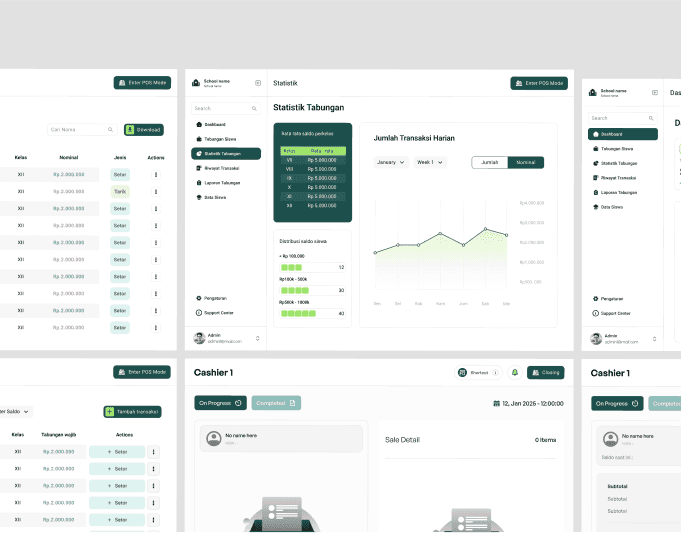Click Enter POS Mode above the Tambah transaksi button
The width and height of the screenshot is (681, 533).
point(142,372)
